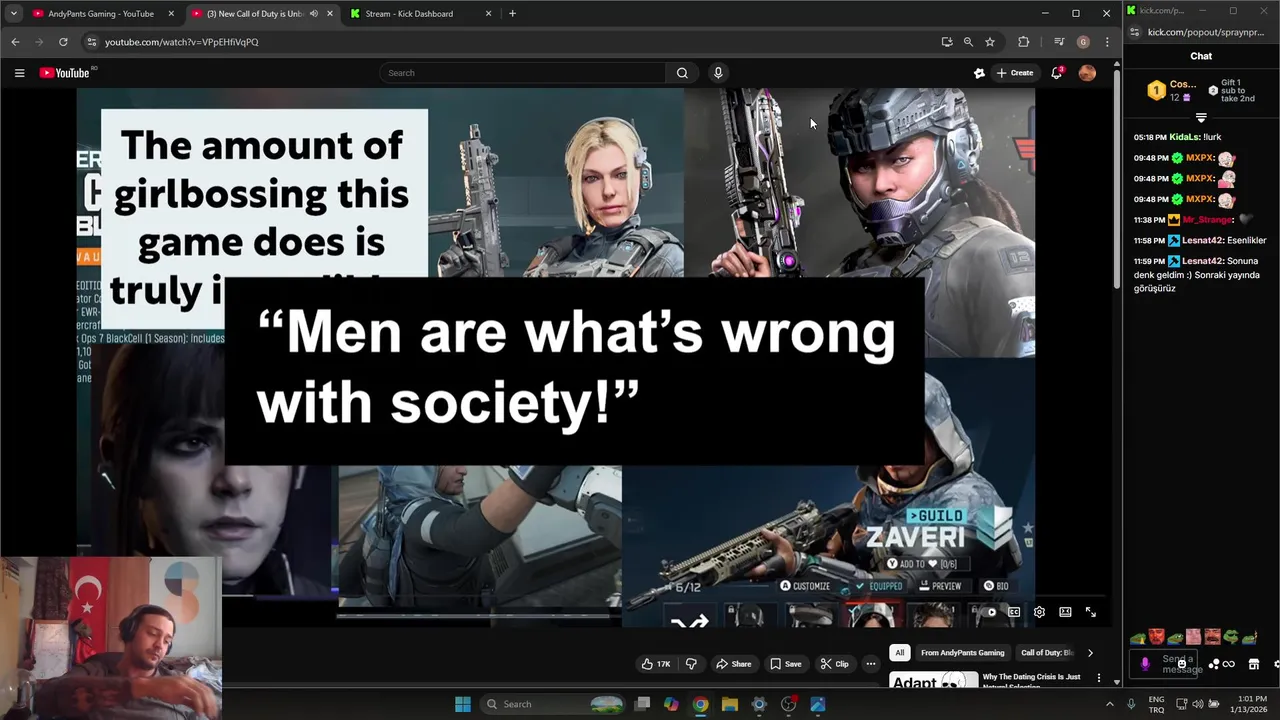Start voice search with the microphone icon
This screenshot has width=1280, height=720.
tap(718, 73)
